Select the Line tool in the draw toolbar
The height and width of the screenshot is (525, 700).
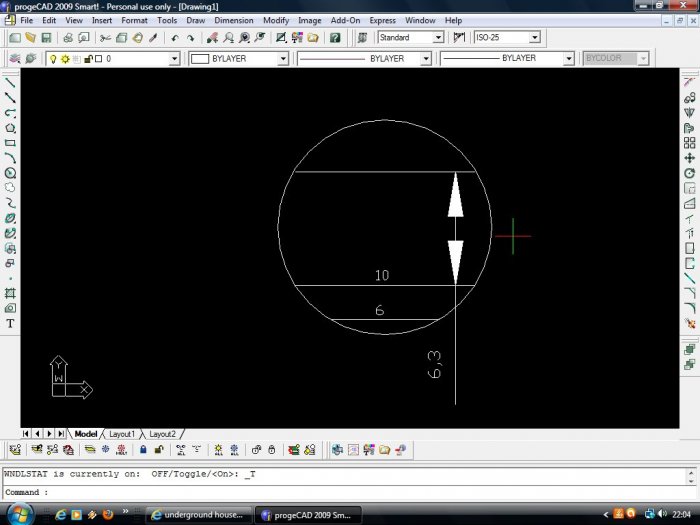point(10,82)
